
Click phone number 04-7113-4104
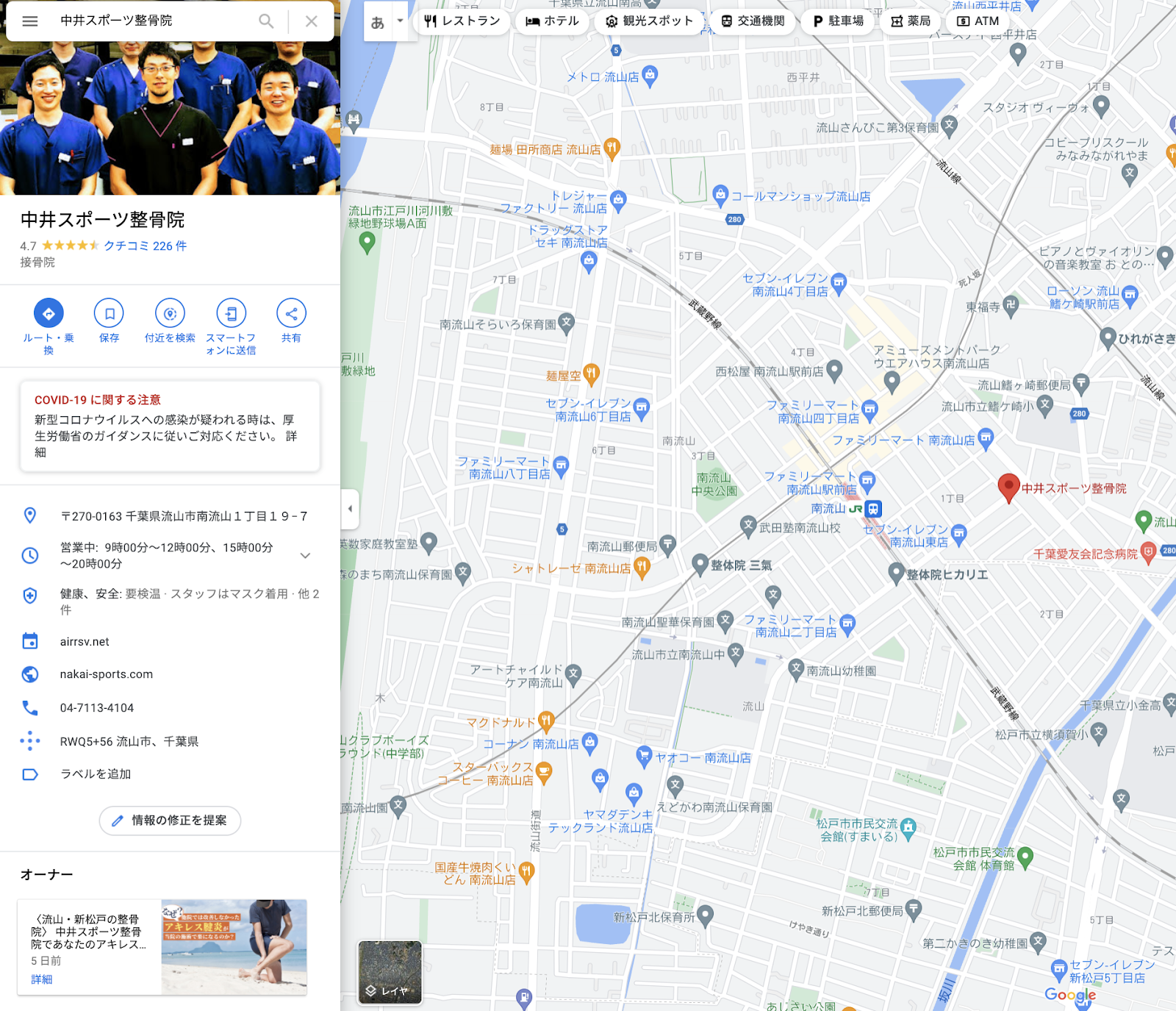(97, 708)
